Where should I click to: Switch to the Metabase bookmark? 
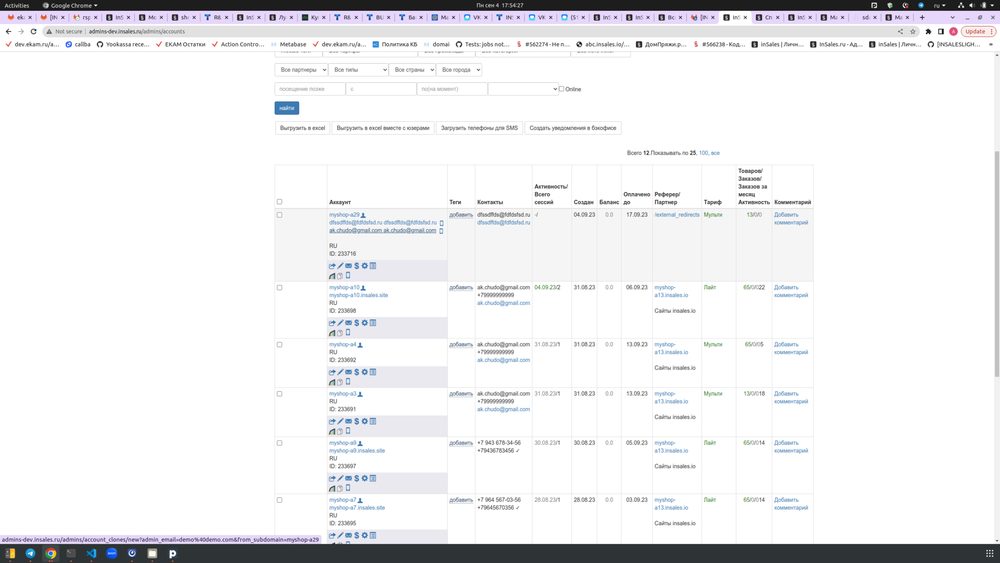[x=289, y=44]
